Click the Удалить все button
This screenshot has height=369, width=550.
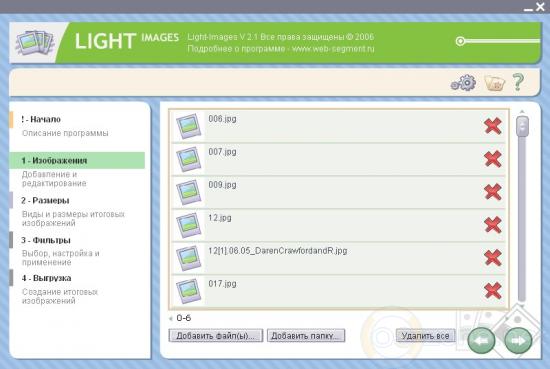(x=425, y=335)
